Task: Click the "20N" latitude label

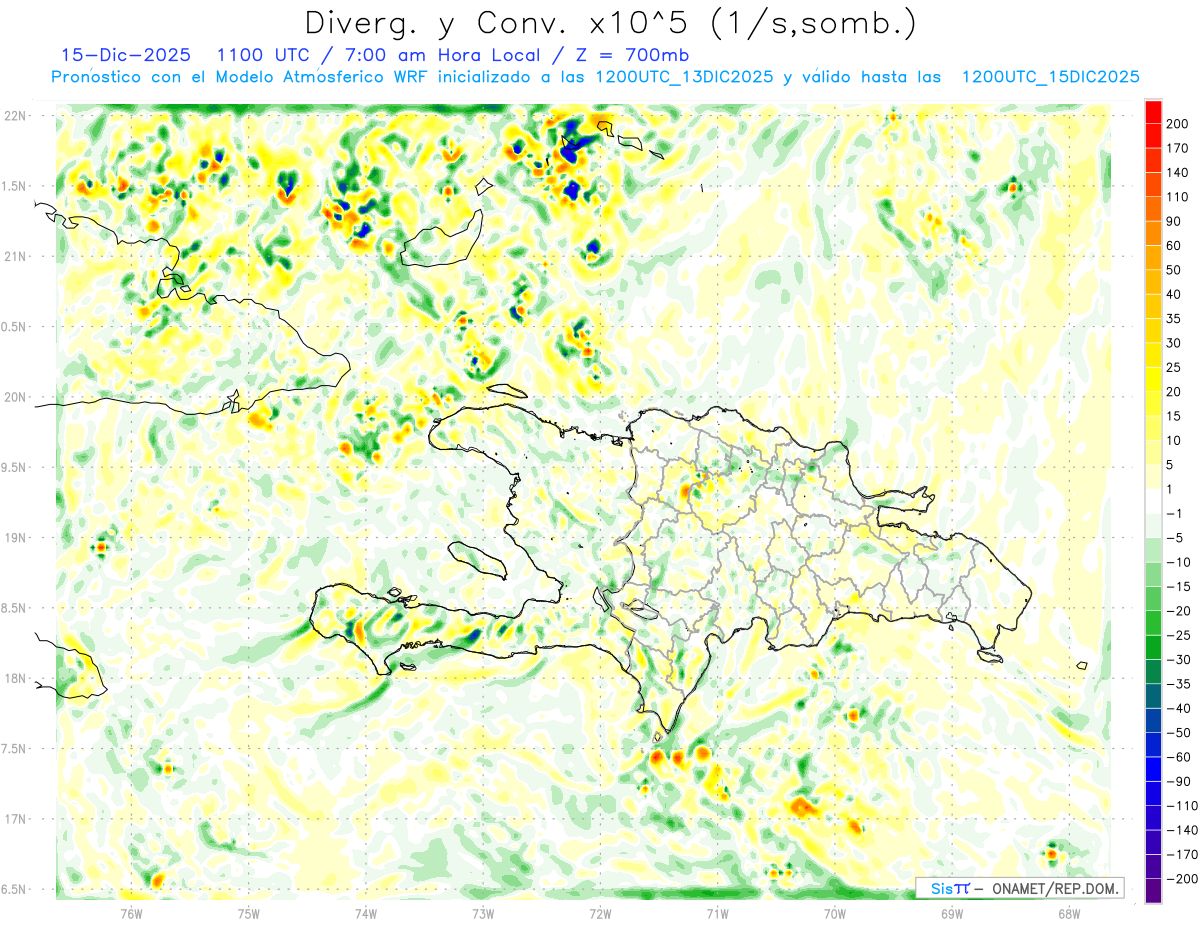Action: tap(15, 397)
